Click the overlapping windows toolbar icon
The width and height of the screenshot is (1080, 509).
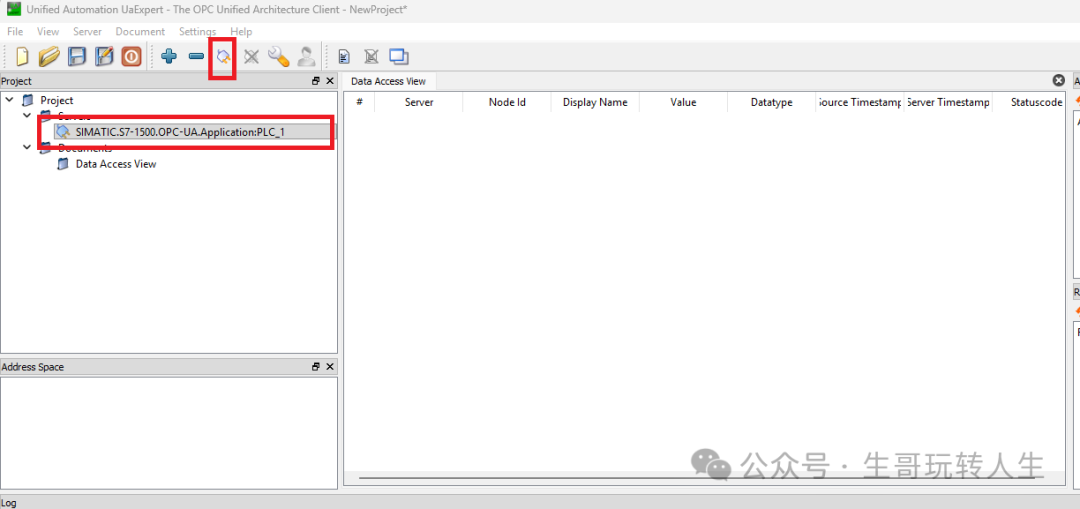(x=399, y=56)
